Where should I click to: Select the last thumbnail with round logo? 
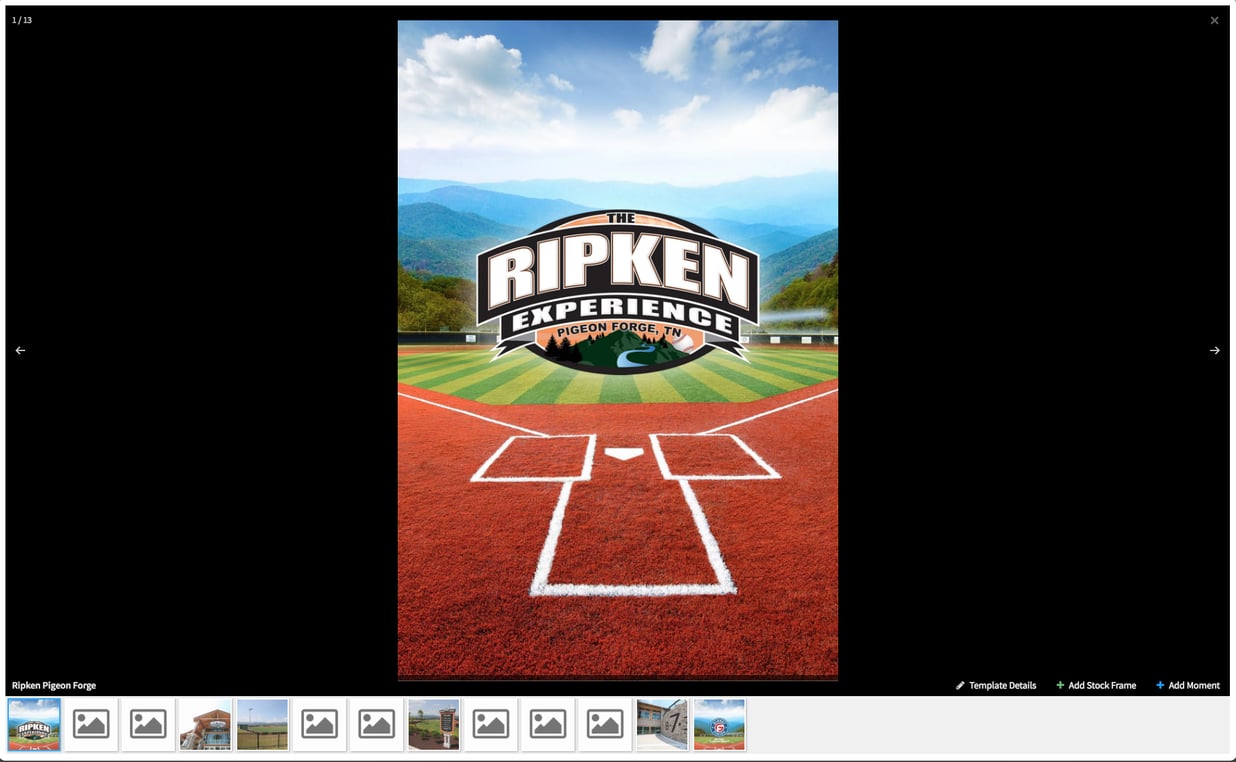click(719, 724)
